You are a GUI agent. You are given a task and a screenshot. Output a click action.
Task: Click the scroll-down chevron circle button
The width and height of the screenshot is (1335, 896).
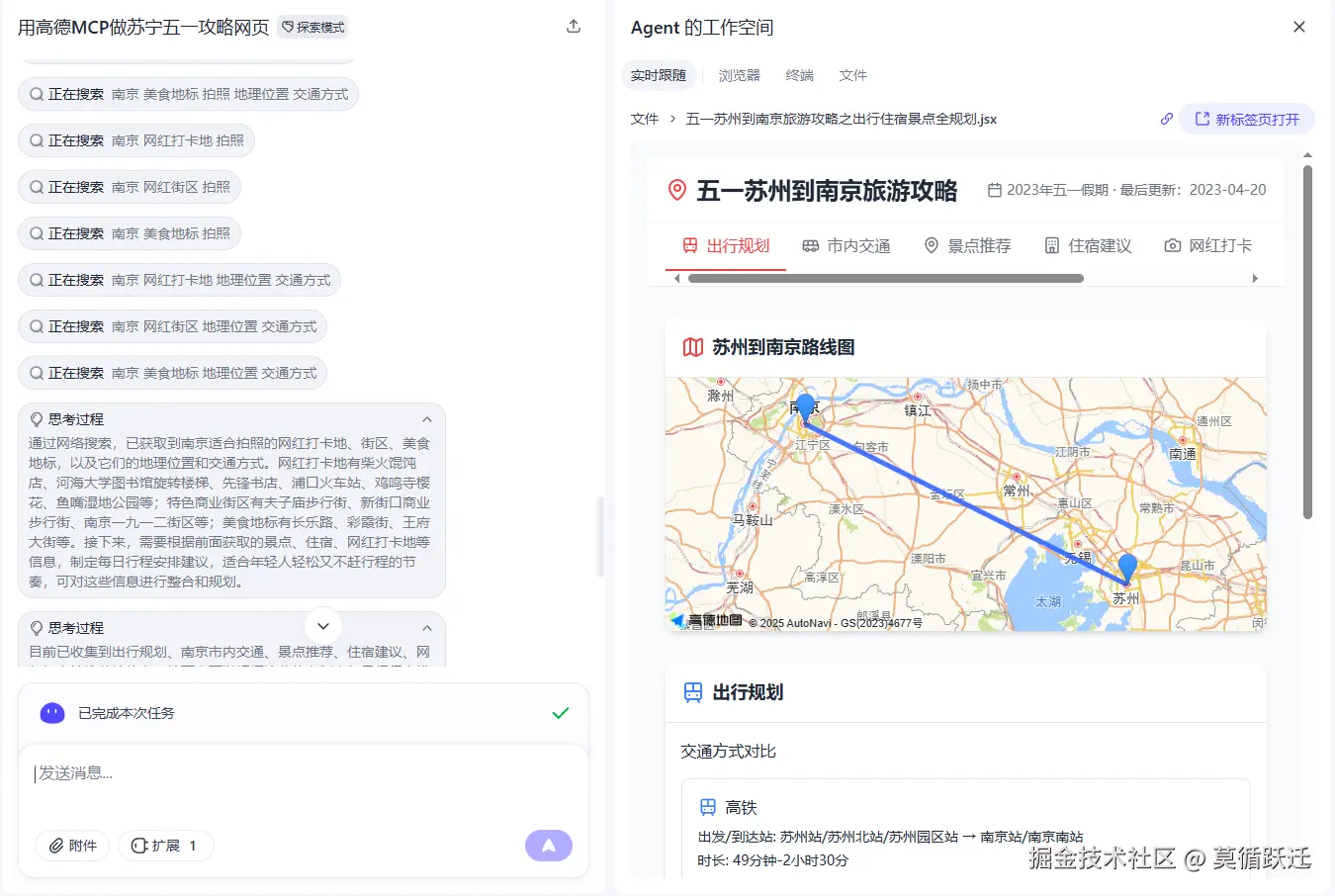click(323, 626)
